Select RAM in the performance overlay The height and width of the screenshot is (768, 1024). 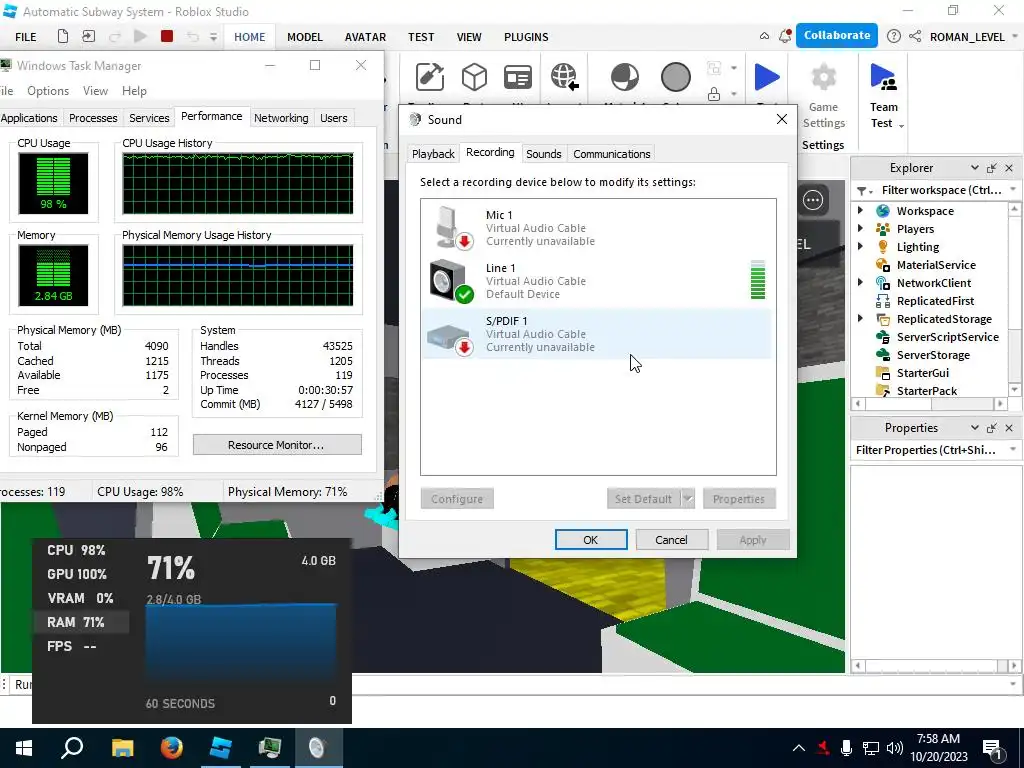pos(81,622)
